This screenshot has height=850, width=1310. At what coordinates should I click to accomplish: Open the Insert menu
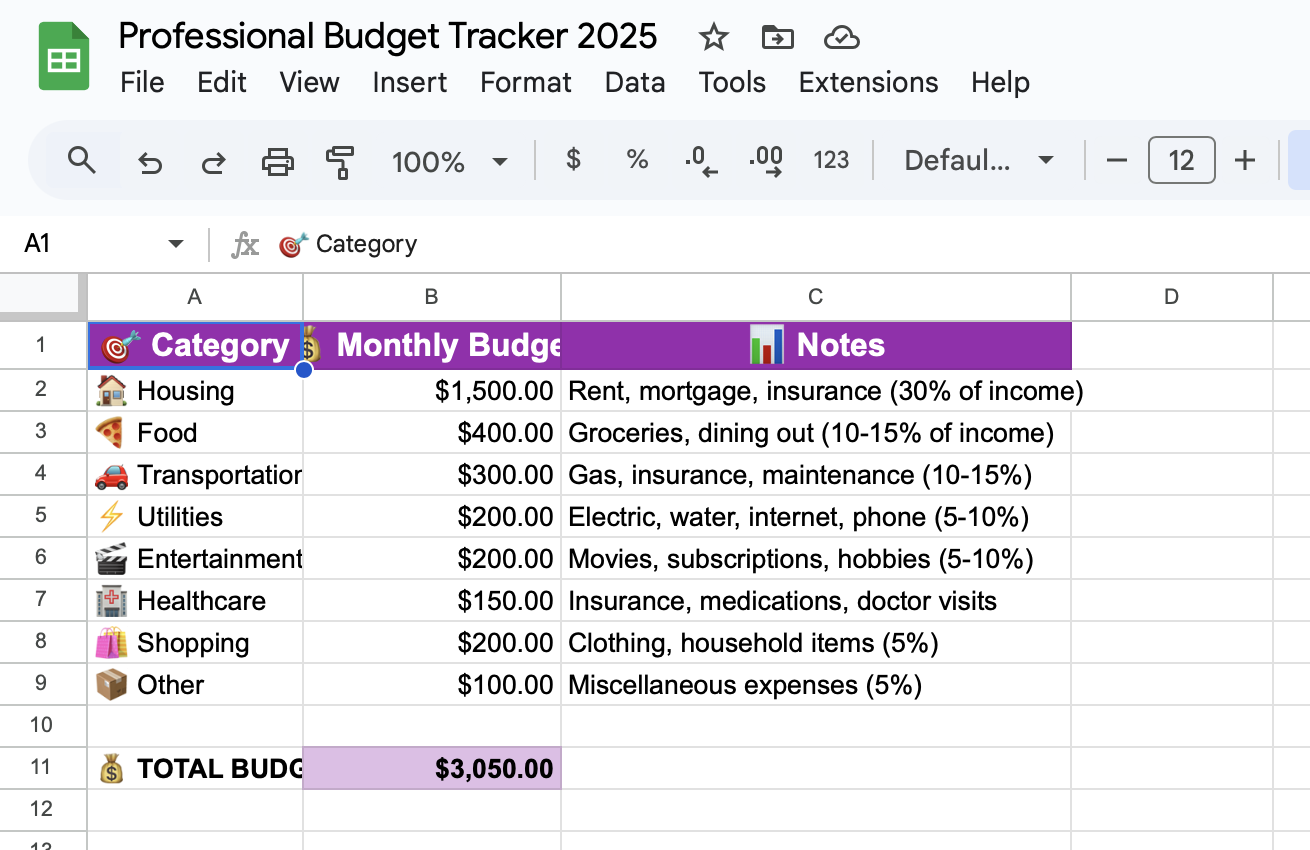pyautogui.click(x=410, y=82)
